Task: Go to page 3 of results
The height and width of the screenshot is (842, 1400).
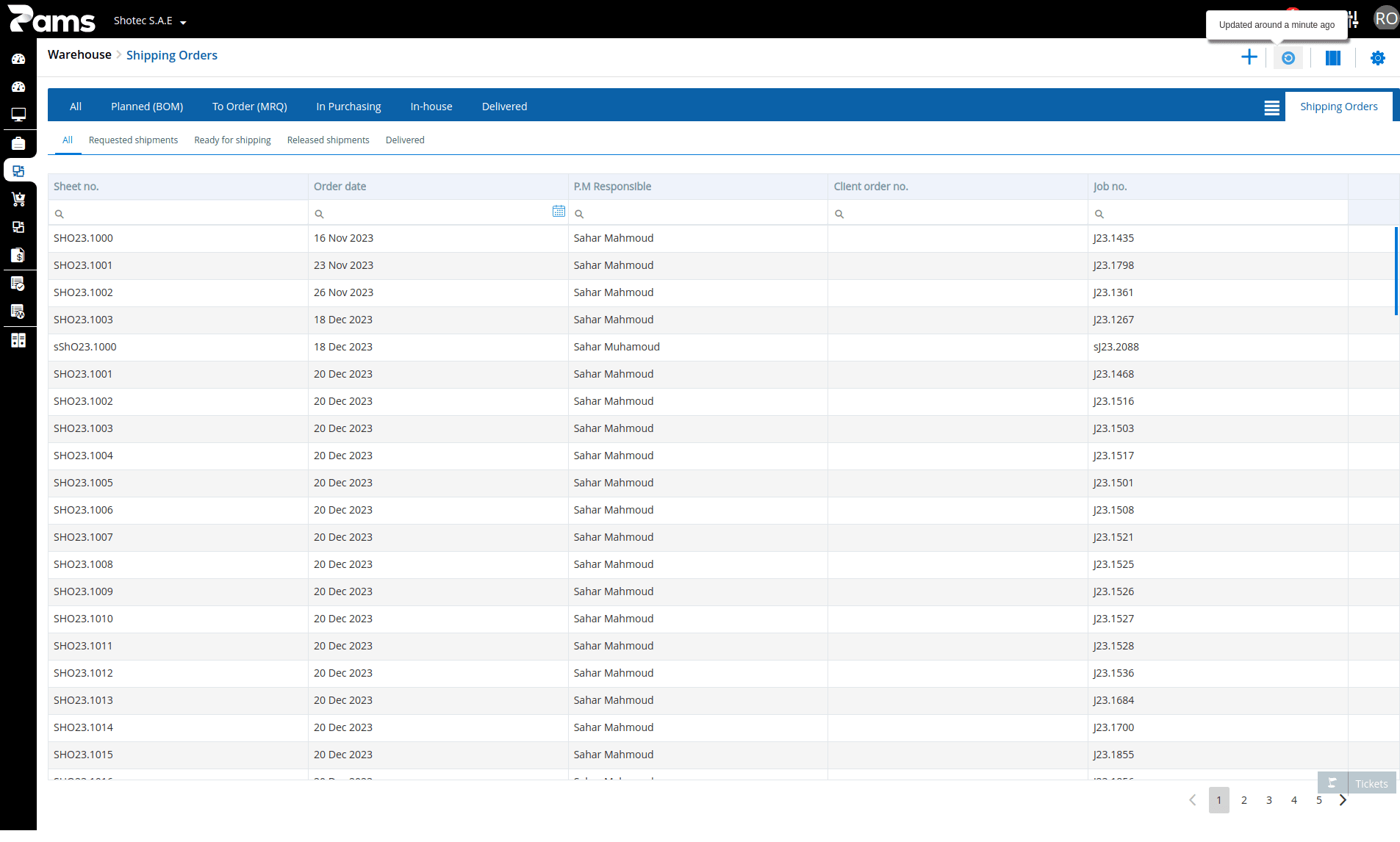Action: pos(1268,800)
